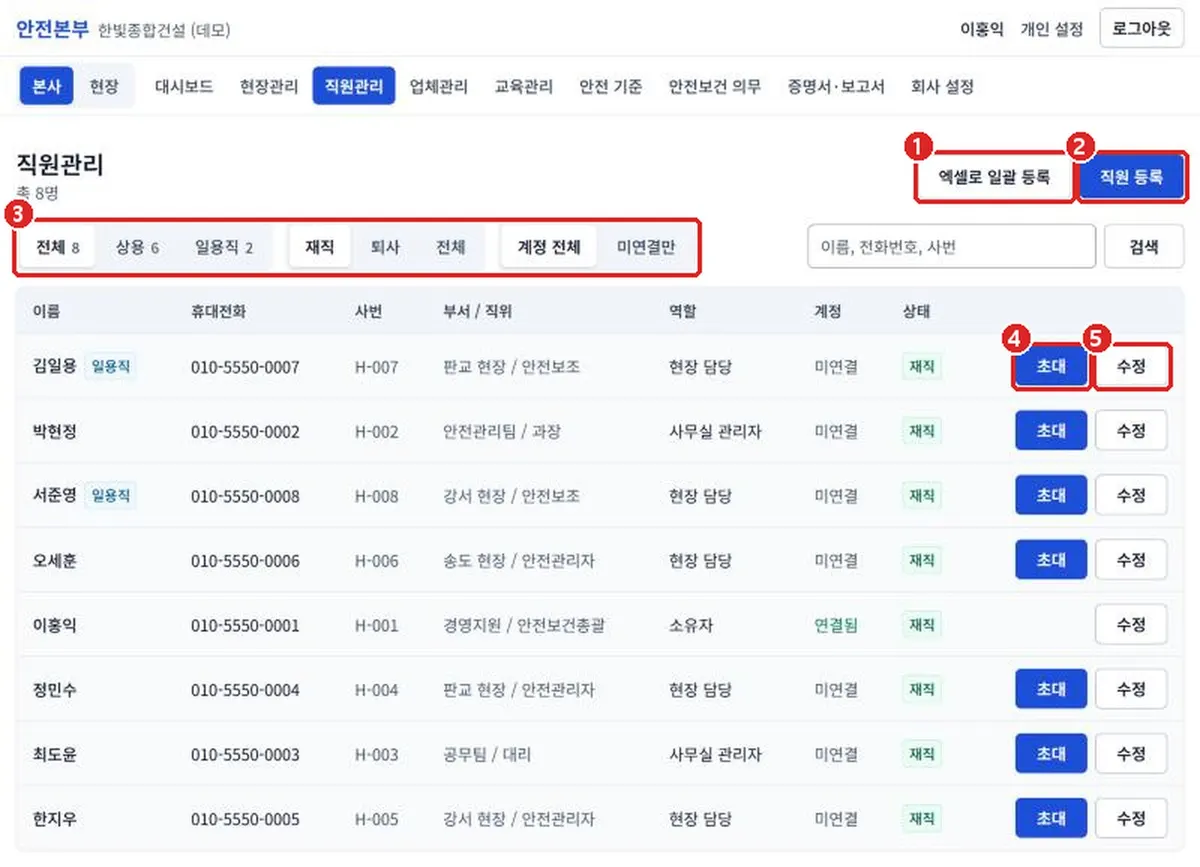Click the blue 직원 등록 button
Image resolution: width=1200 pixels, height=867 pixels.
coord(1132,178)
